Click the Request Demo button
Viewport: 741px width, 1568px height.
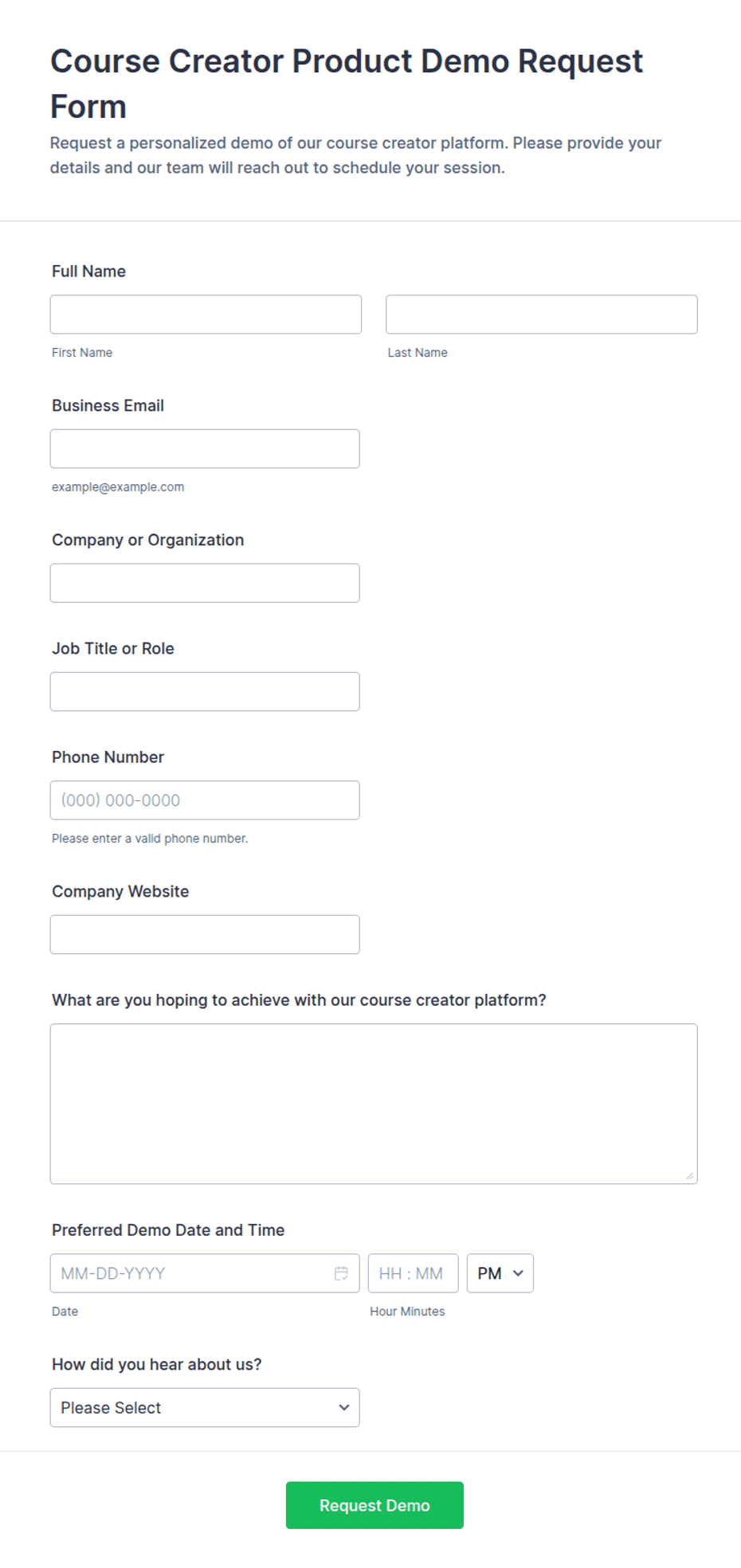click(x=374, y=1505)
